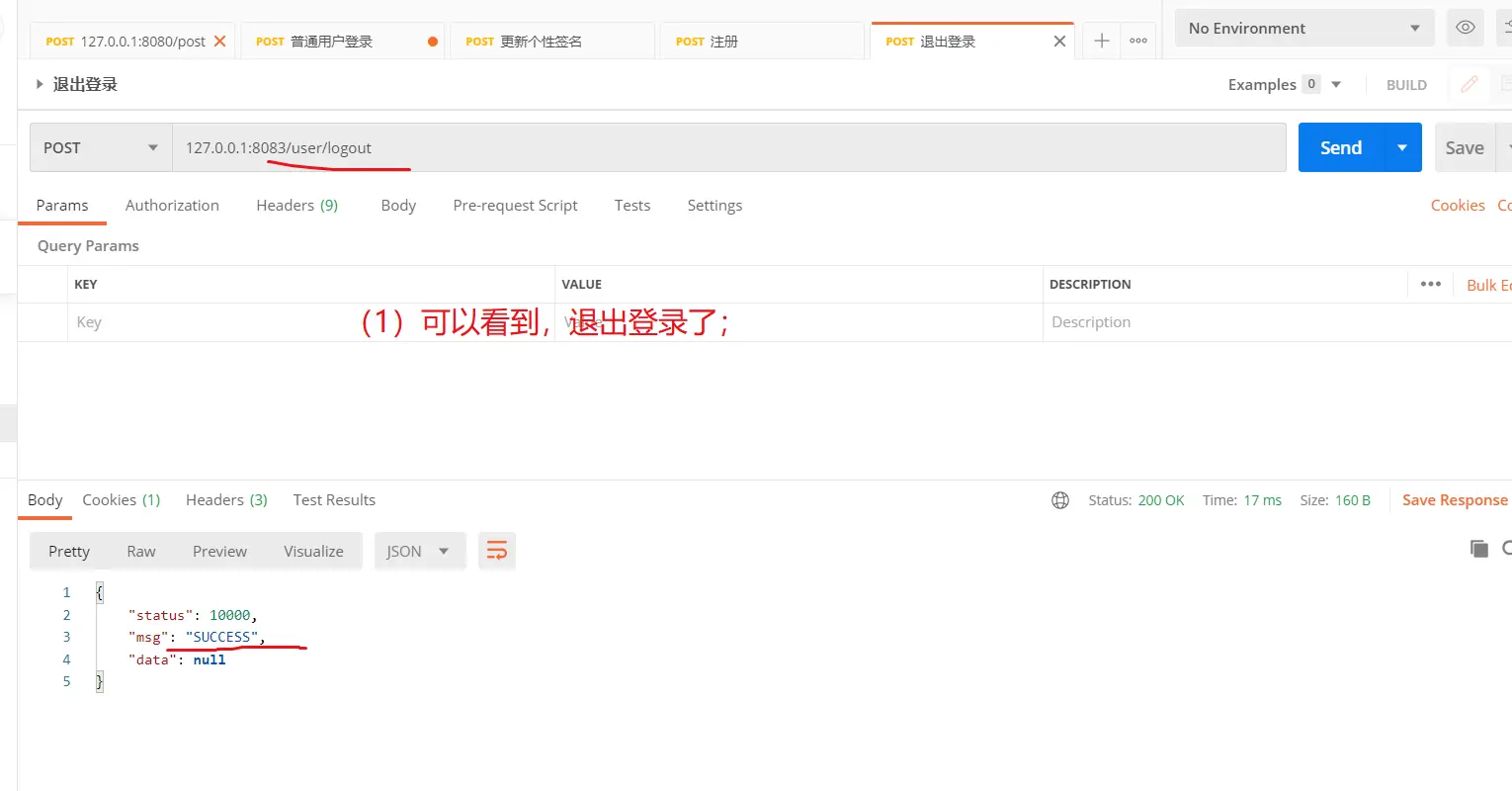Open the tab options ellipsis menu
The height and width of the screenshot is (791, 1512).
point(1138,41)
